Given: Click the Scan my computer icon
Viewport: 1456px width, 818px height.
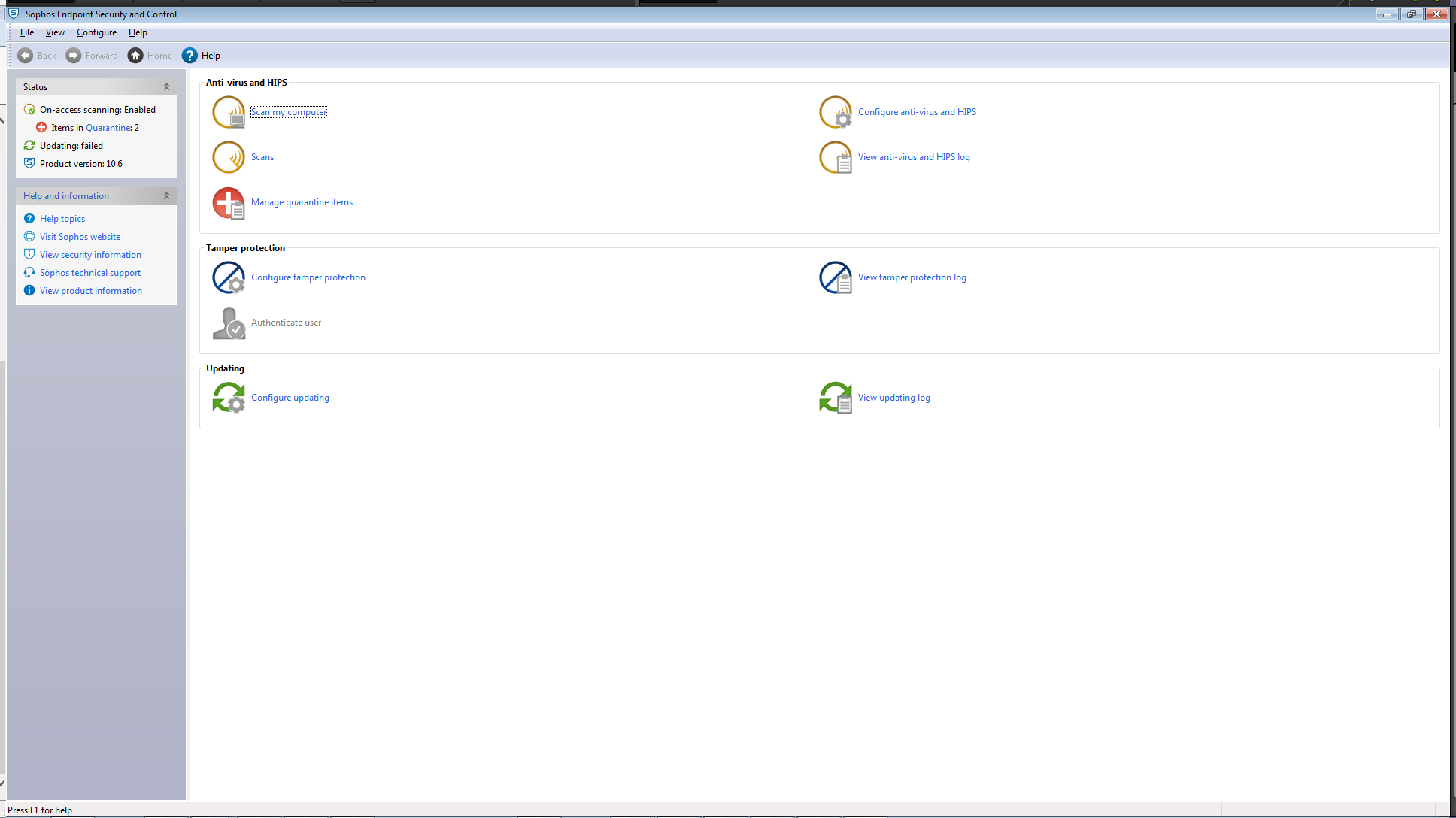Looking at the screenshot, I should 229,112.
